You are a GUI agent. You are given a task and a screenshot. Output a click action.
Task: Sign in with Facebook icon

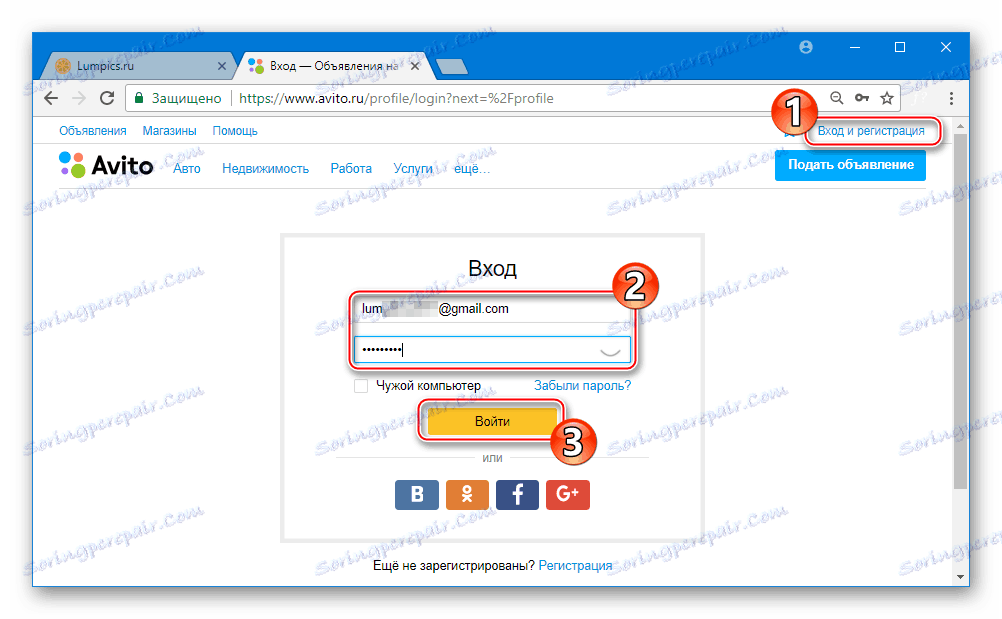(x=518, y=494)
